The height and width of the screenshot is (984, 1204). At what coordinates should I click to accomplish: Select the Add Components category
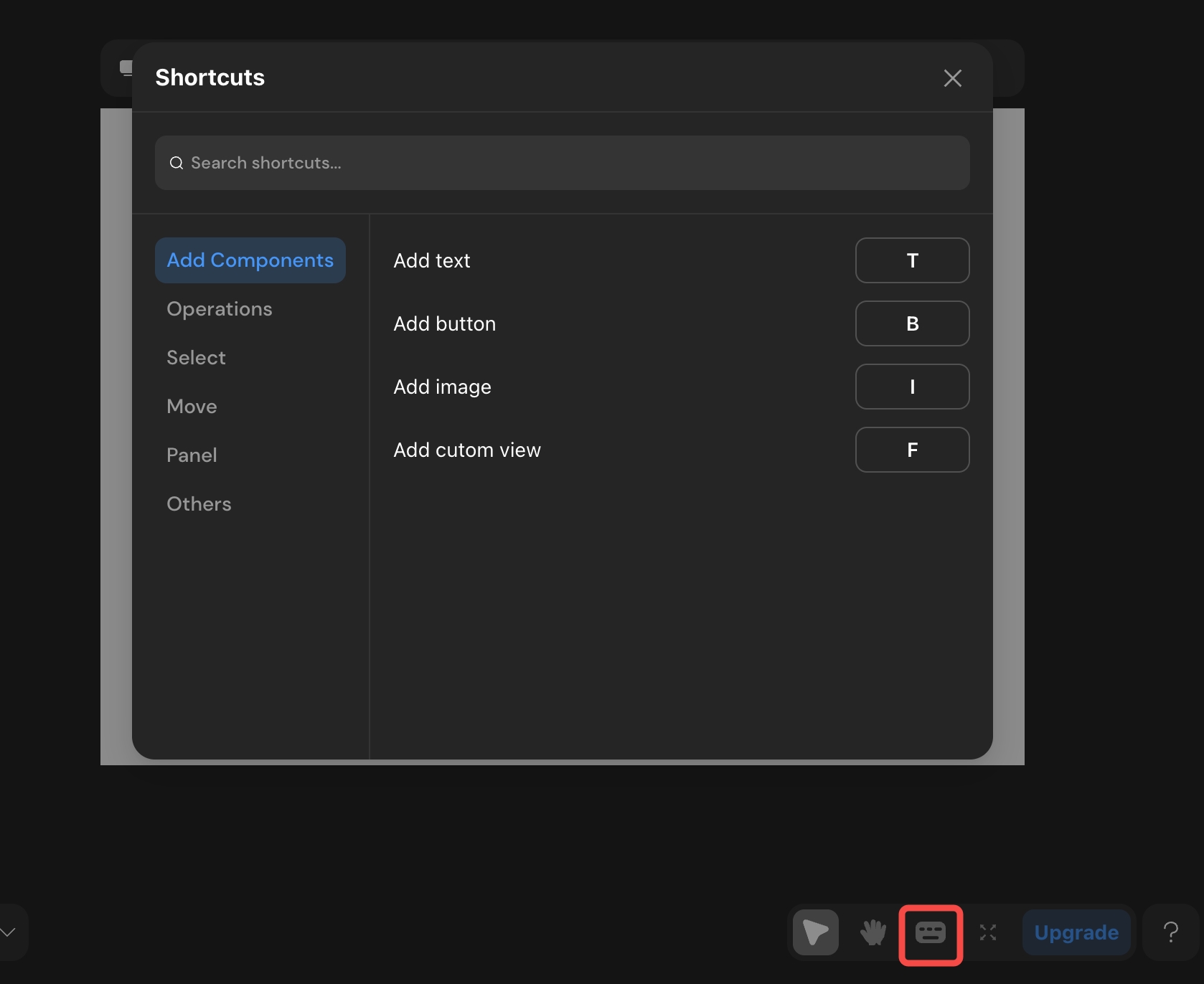pyautogui.click(x=250, y=260)
